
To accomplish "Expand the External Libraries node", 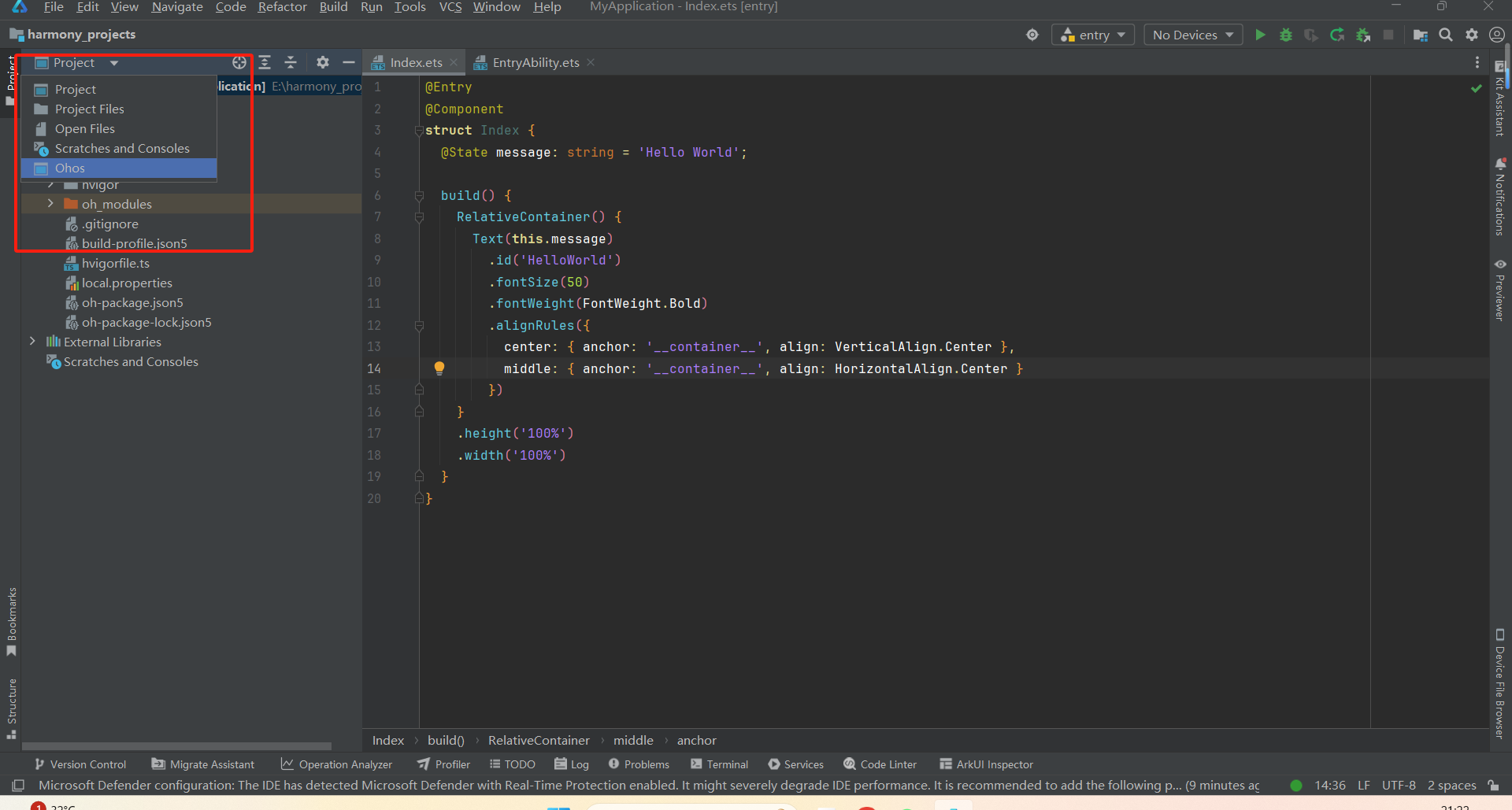I will 32,342.
